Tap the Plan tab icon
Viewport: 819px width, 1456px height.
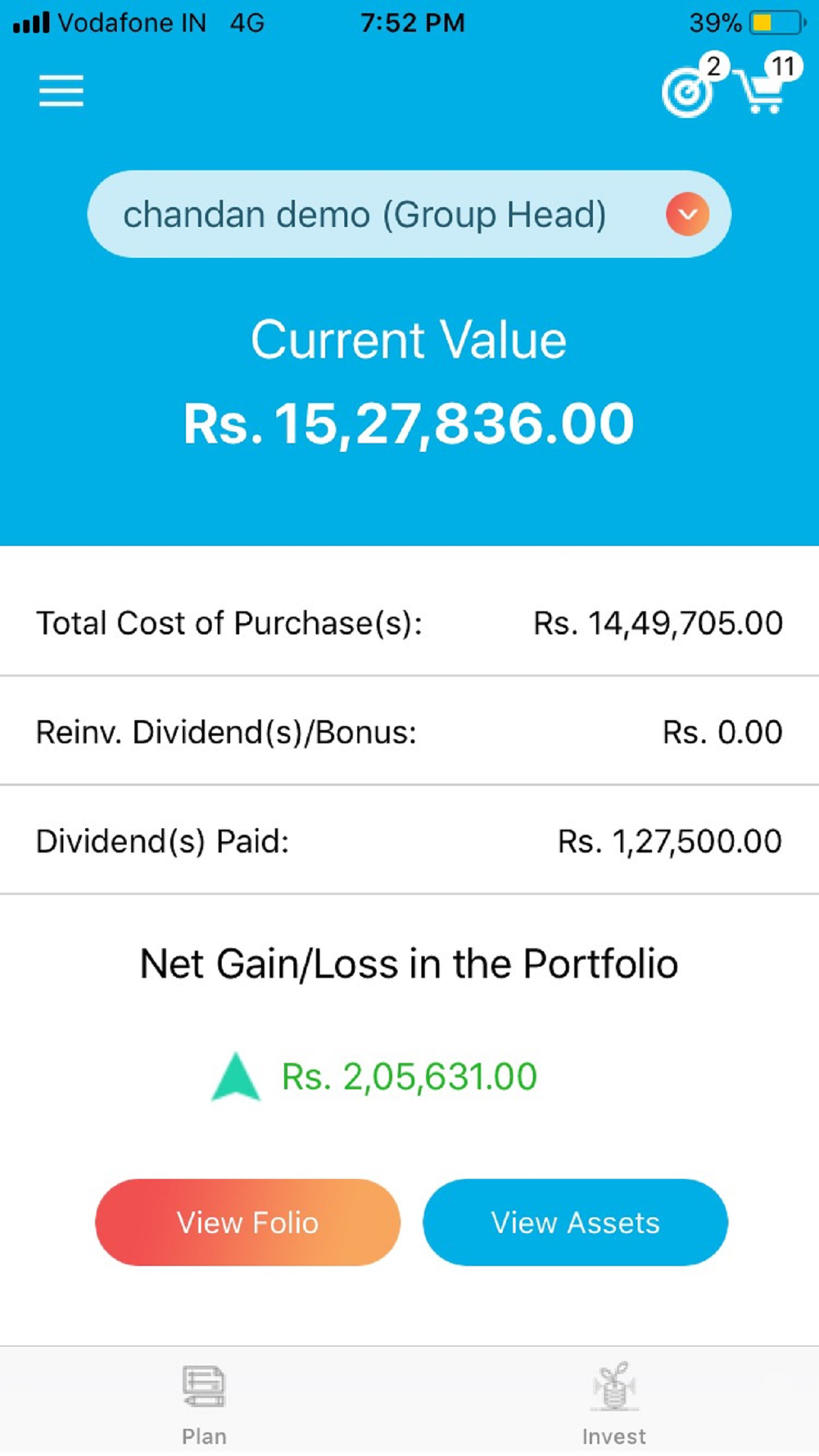(x=204, y=1386)
